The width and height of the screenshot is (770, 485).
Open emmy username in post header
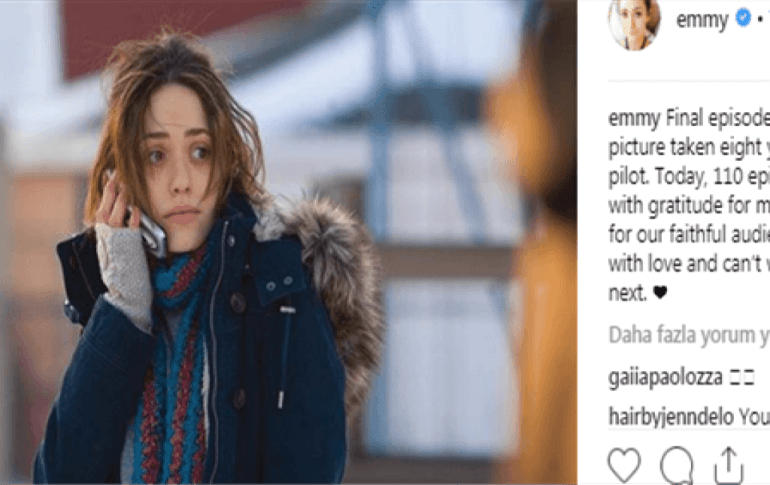(x=702, y=20)
